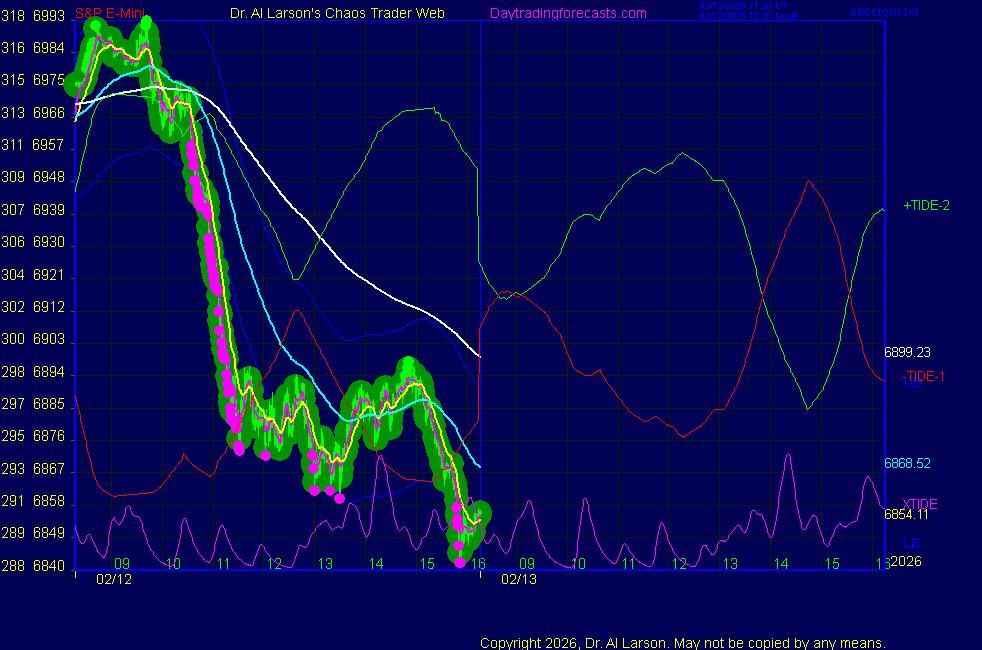982x650 pixels.
Task: Click the cyan 6868.52 moving average value
Action: 907,464
